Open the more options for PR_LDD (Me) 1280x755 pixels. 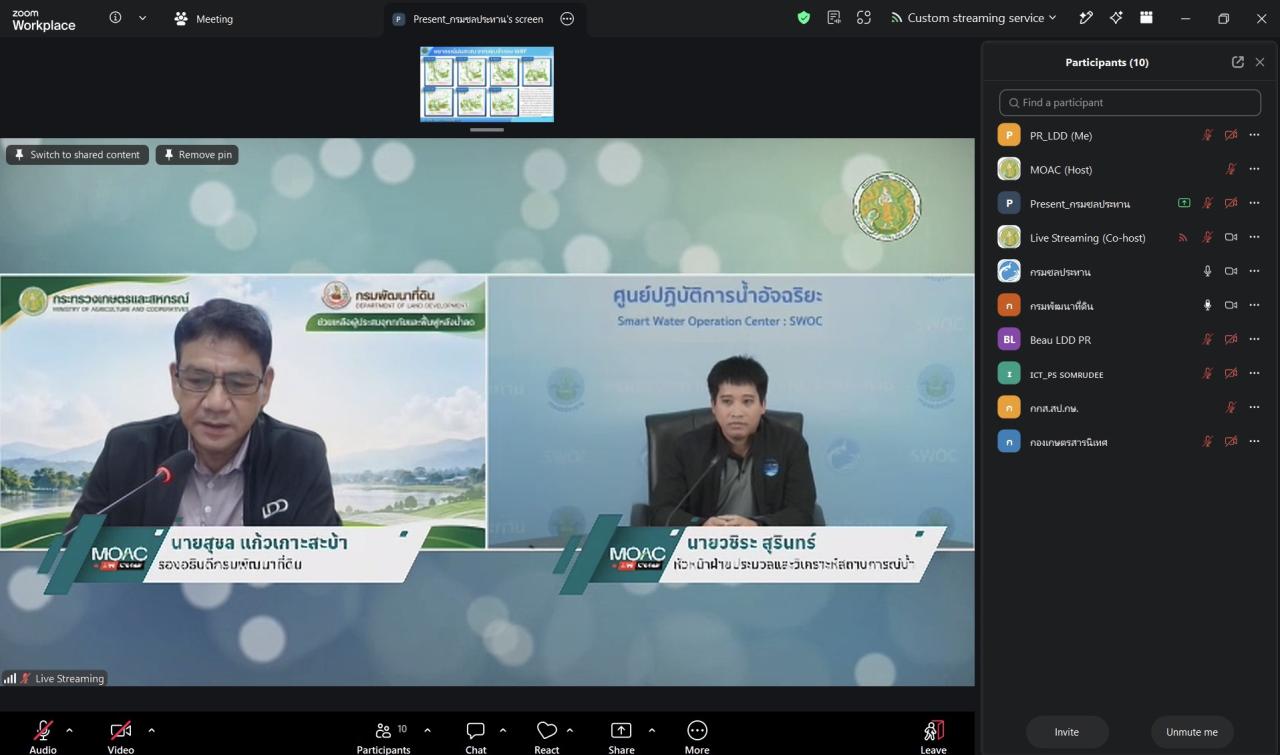click(x=1254, y=135)
